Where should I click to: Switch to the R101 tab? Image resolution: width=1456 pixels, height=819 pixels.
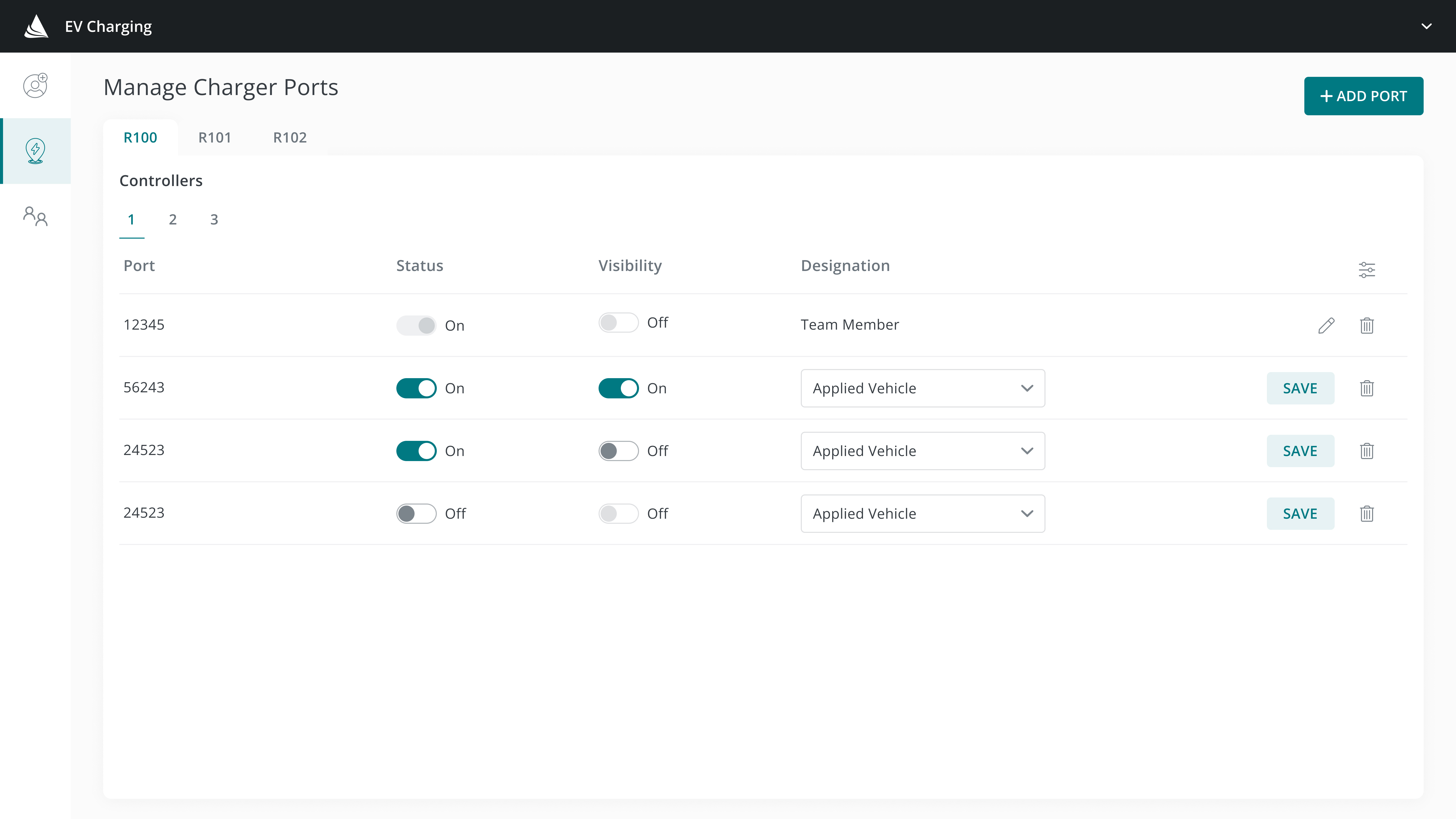tap(215, 137)
